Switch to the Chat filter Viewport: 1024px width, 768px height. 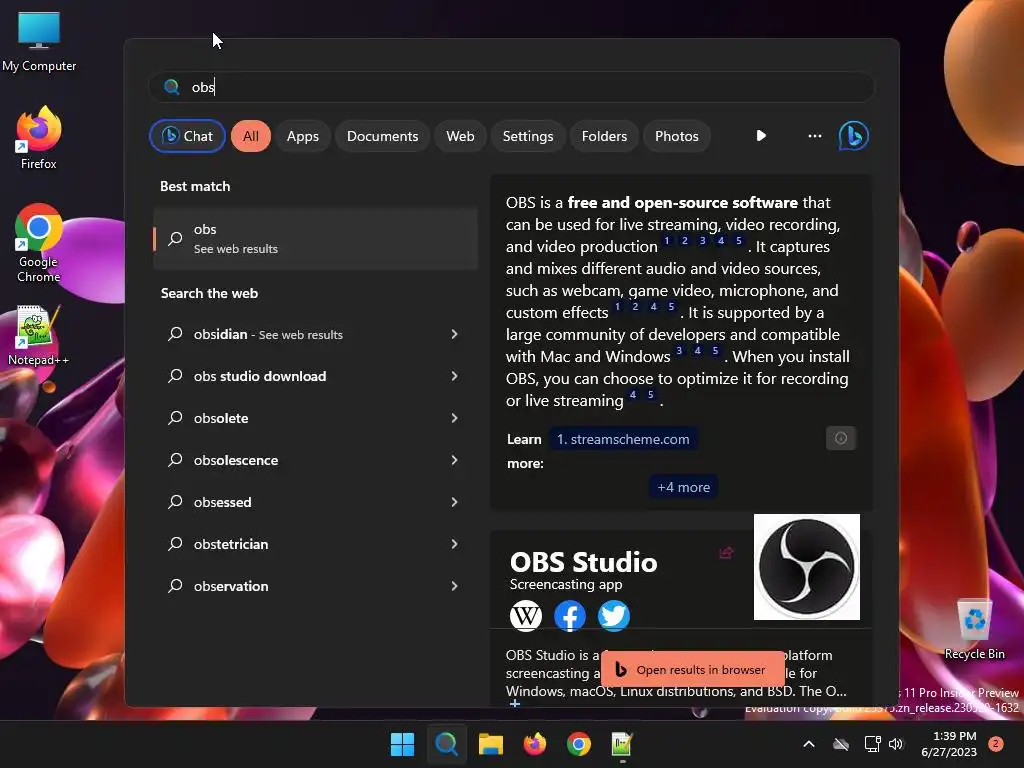point(187,136)
